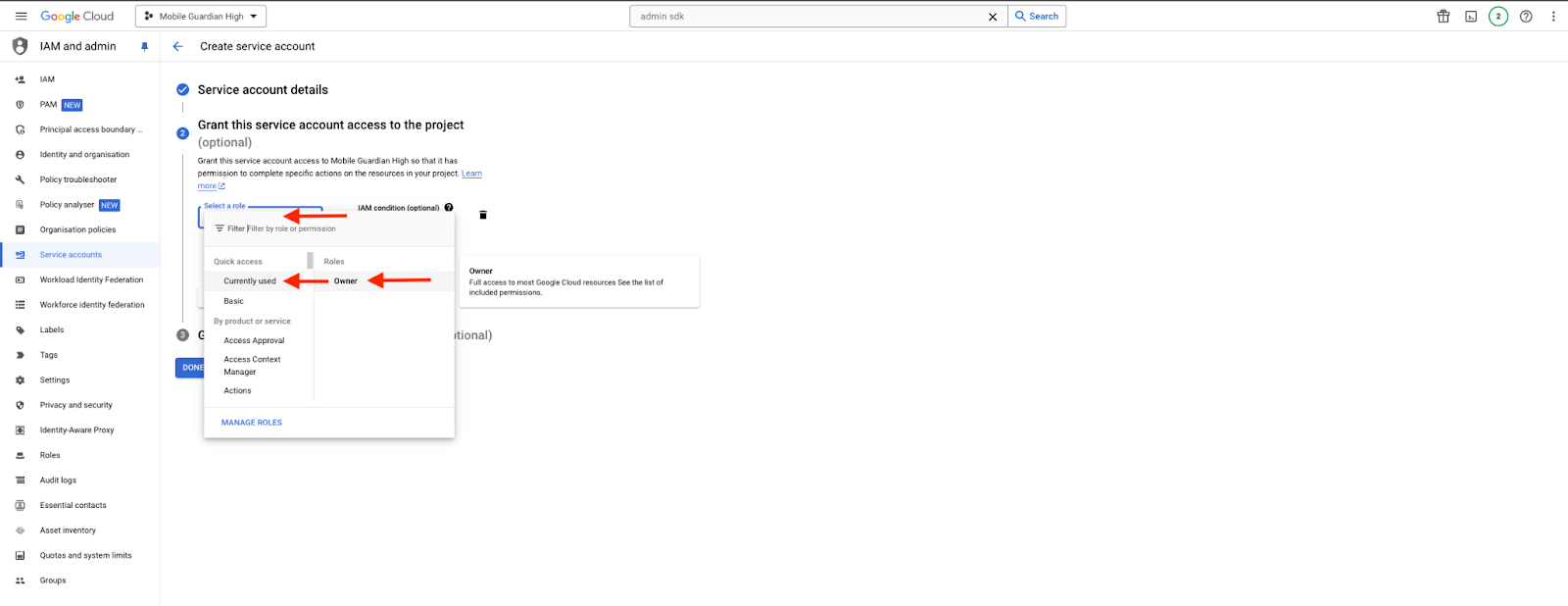Choose Currently used in Quick access
Viewport: 1568px width, 606px height.
click(250, 281)
